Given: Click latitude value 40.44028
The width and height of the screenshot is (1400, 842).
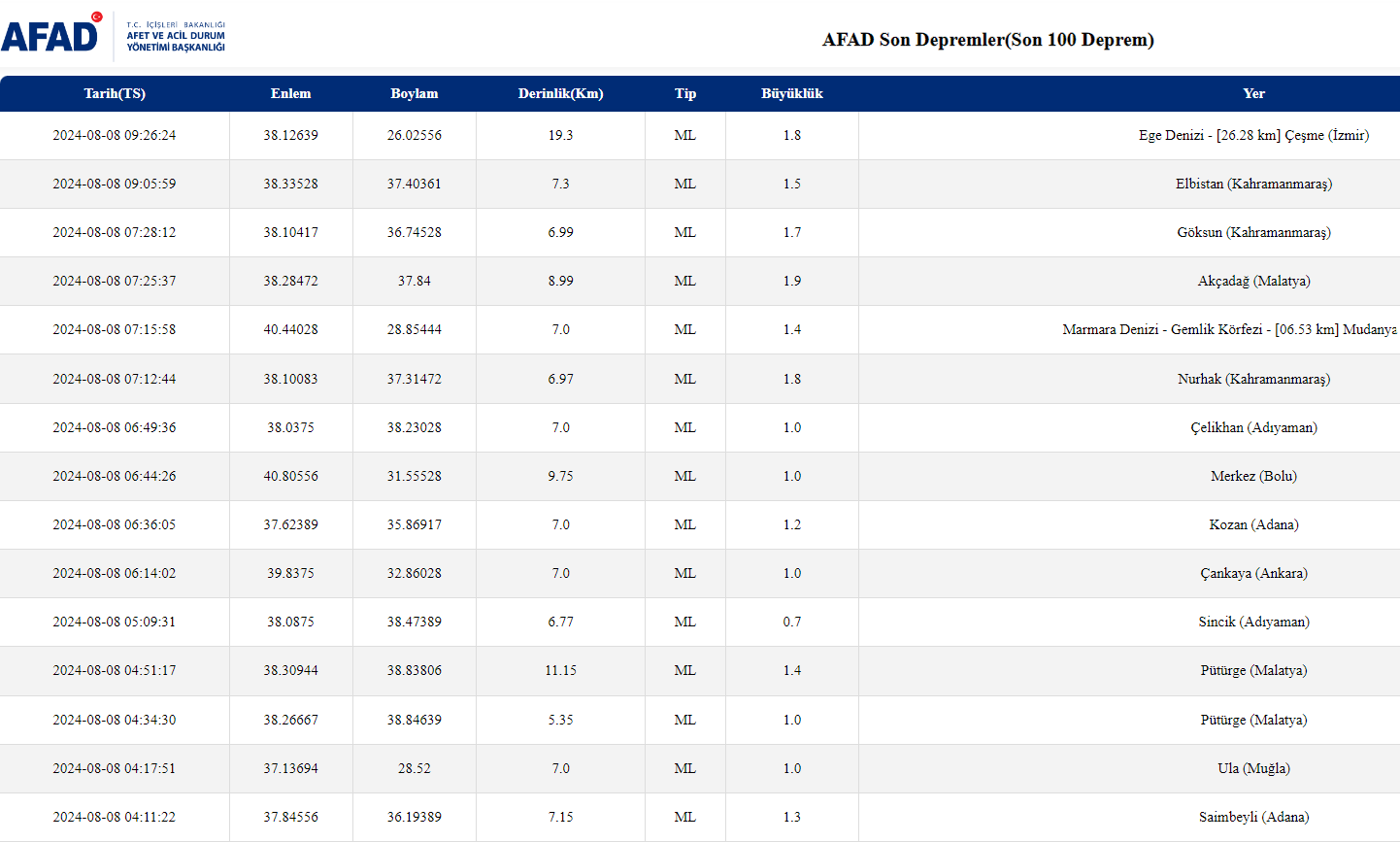Looking at the screenshot, I should [291, 330].
